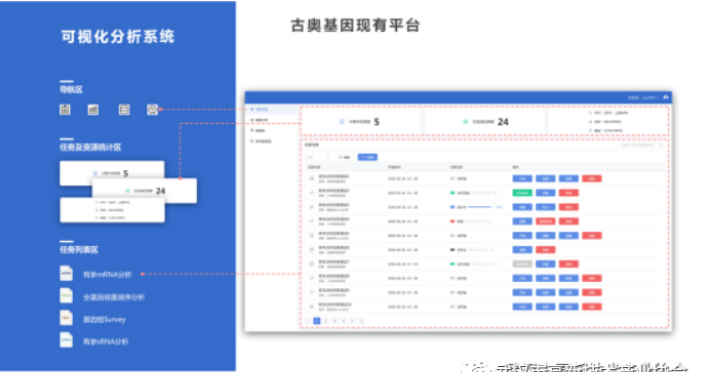705x372 pixels.
Task: Click the 有参mRNA分析 label in the task list
Action: 107,274
